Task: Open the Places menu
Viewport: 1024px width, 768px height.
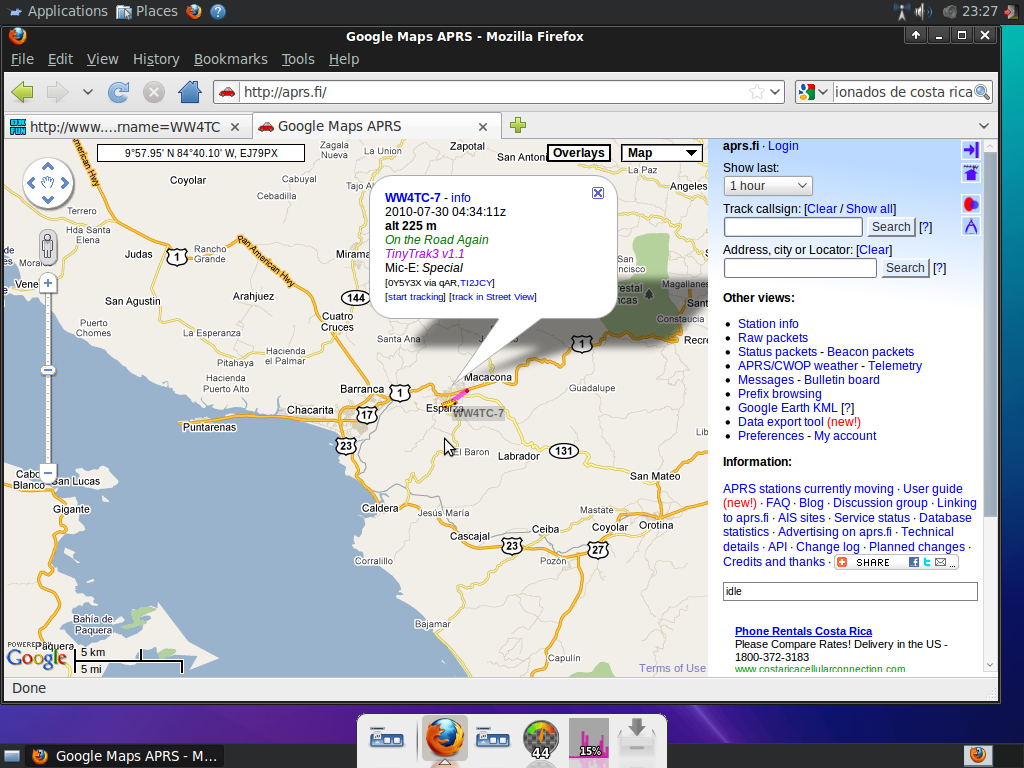Action: (x=147, y=12)
